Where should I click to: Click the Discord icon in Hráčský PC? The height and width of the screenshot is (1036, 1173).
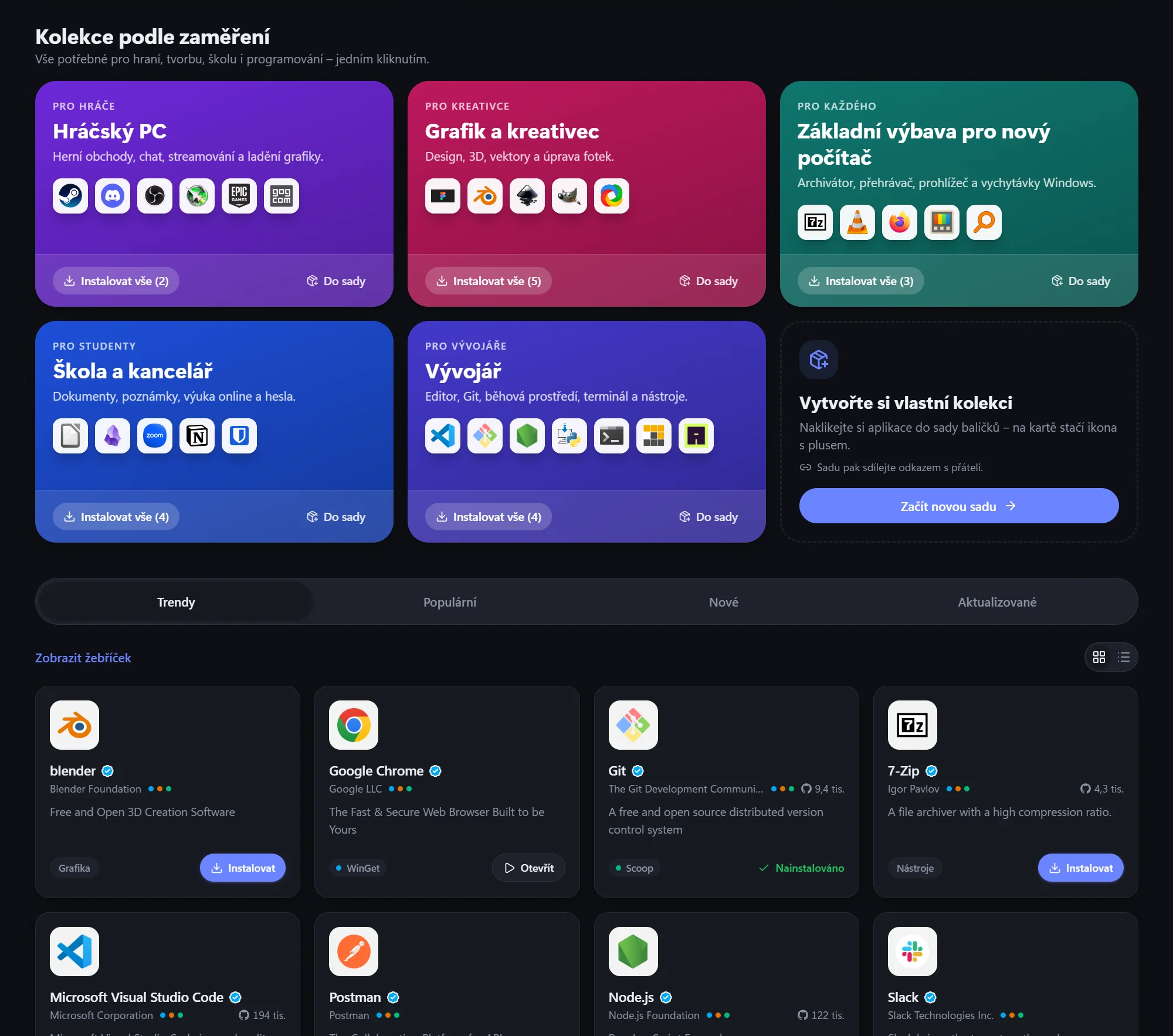point(113,196)
